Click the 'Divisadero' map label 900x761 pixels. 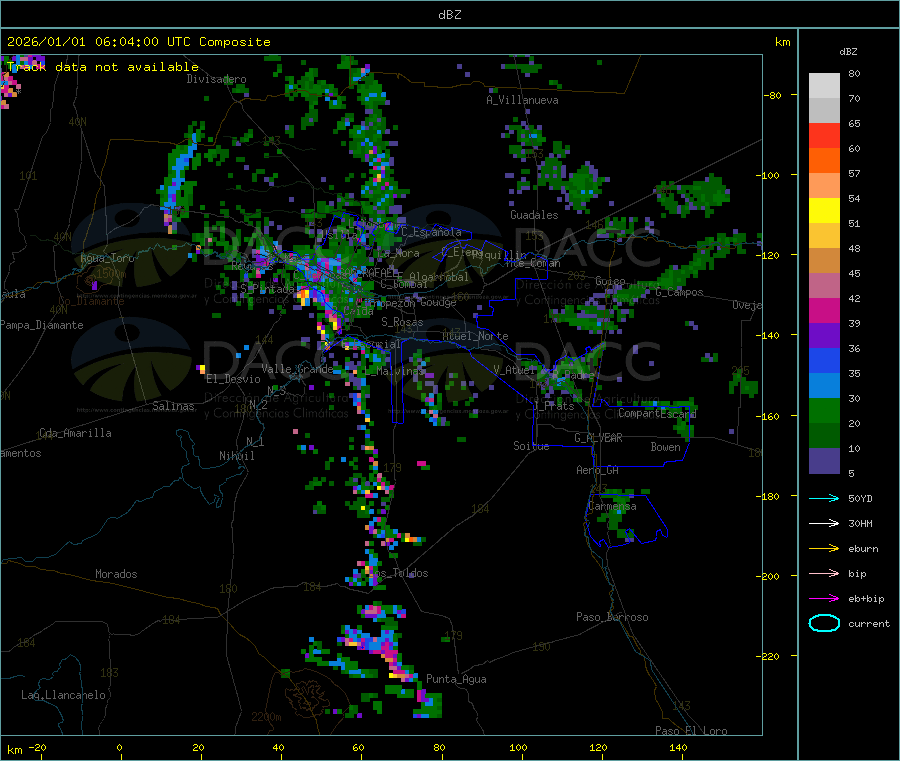(x=216, y=79)
